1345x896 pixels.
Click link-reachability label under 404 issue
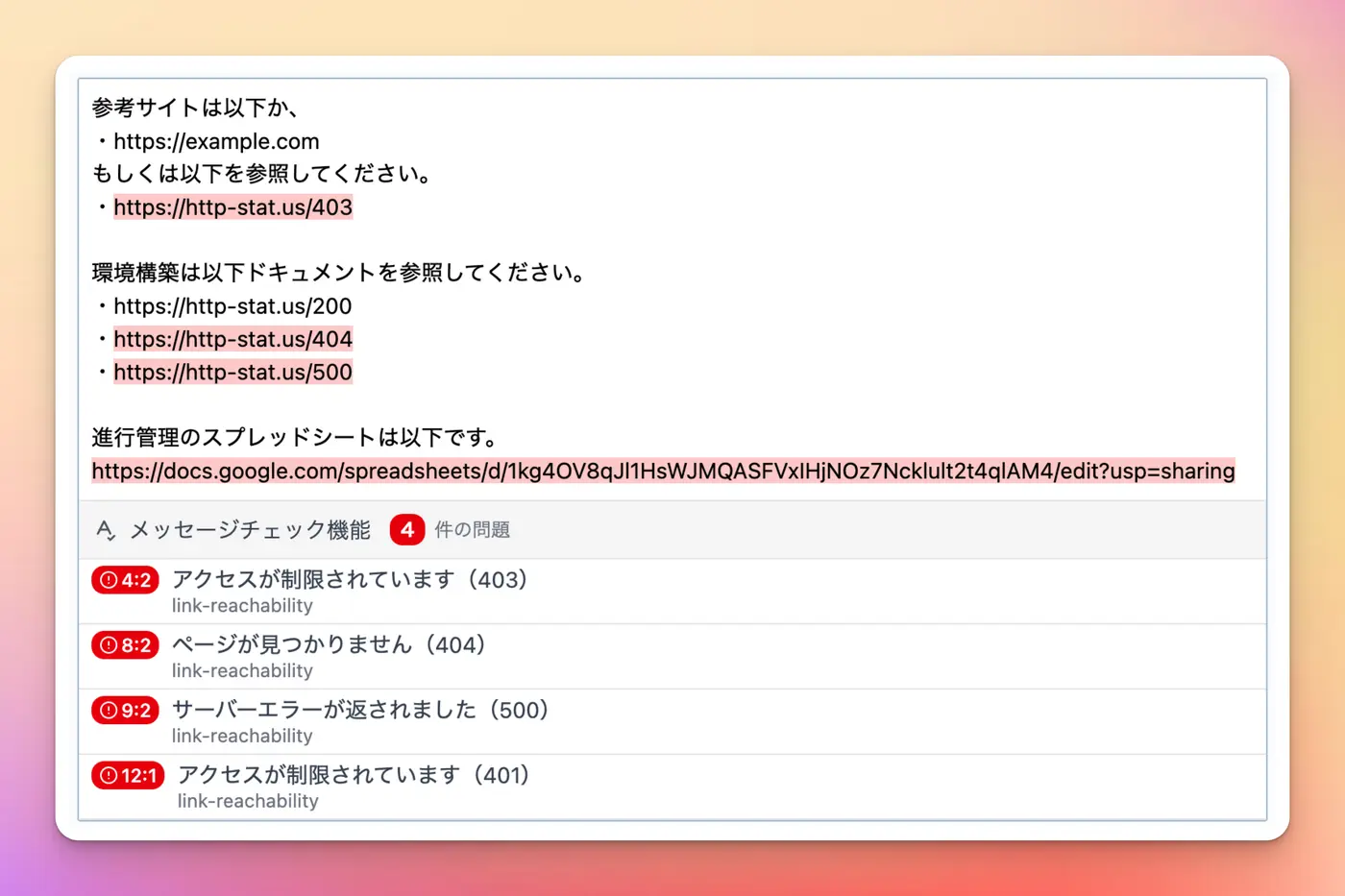242,671
